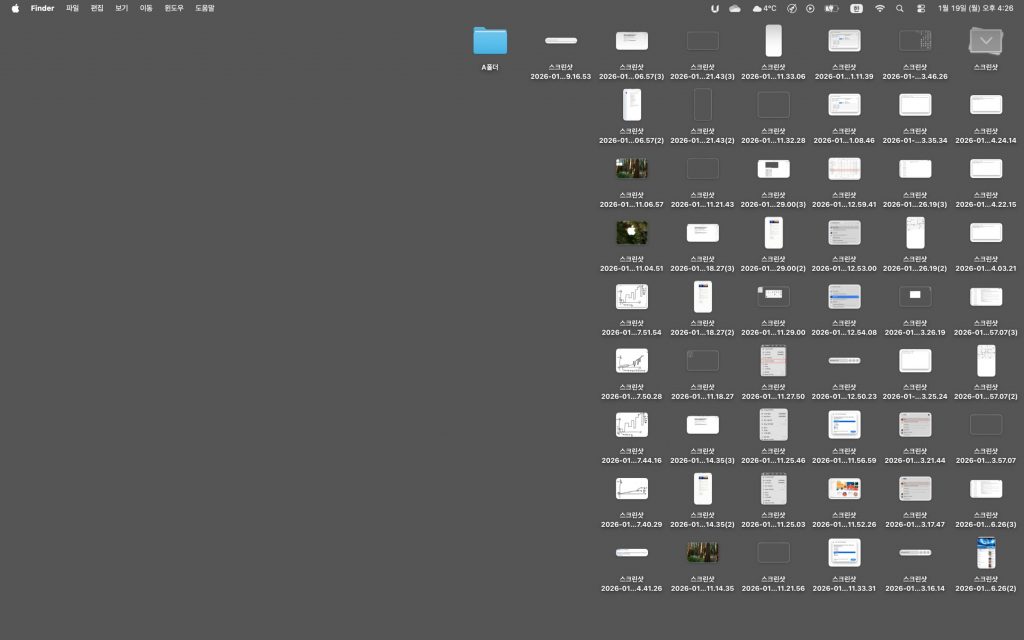Click the Wi-Fi status icon

point(880,8)
